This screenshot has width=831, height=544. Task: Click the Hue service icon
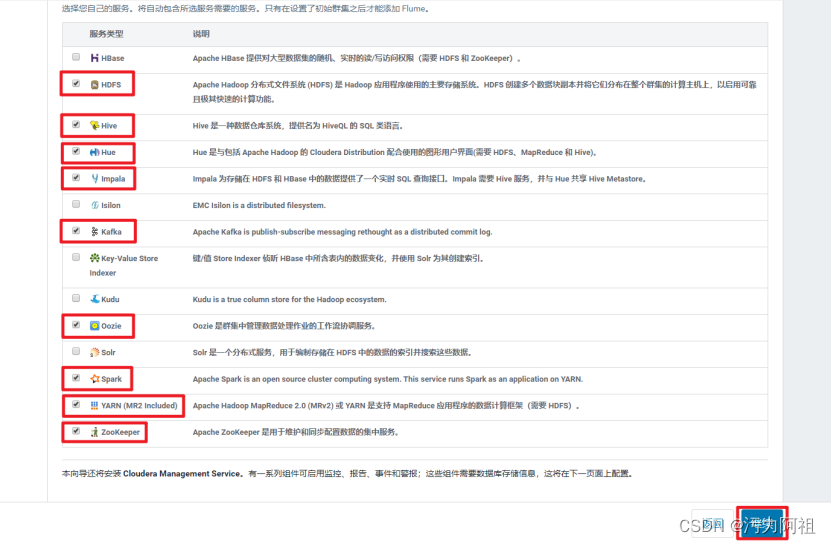click(x=94, y=152)
